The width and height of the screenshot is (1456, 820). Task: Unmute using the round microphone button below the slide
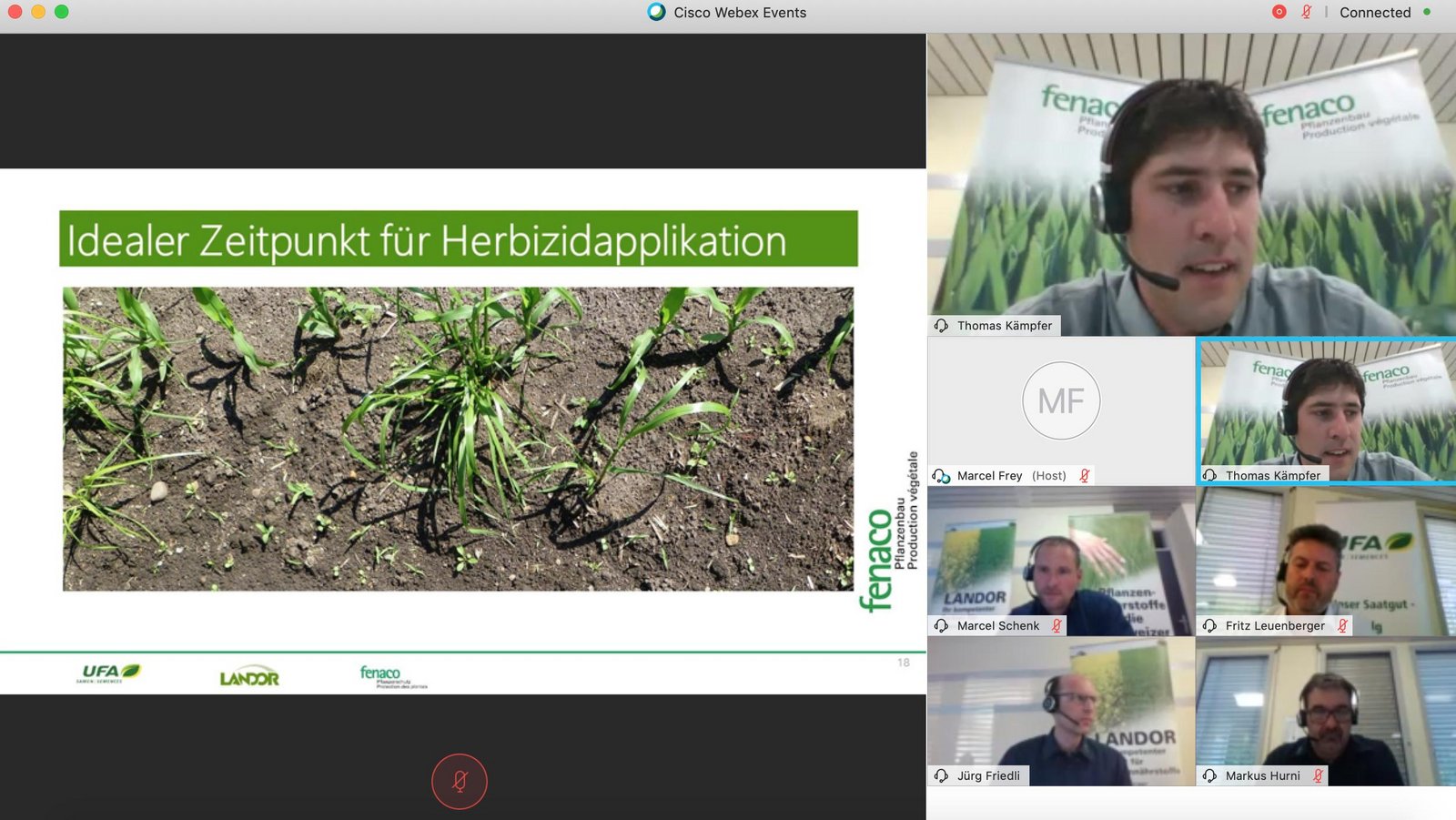460,782
